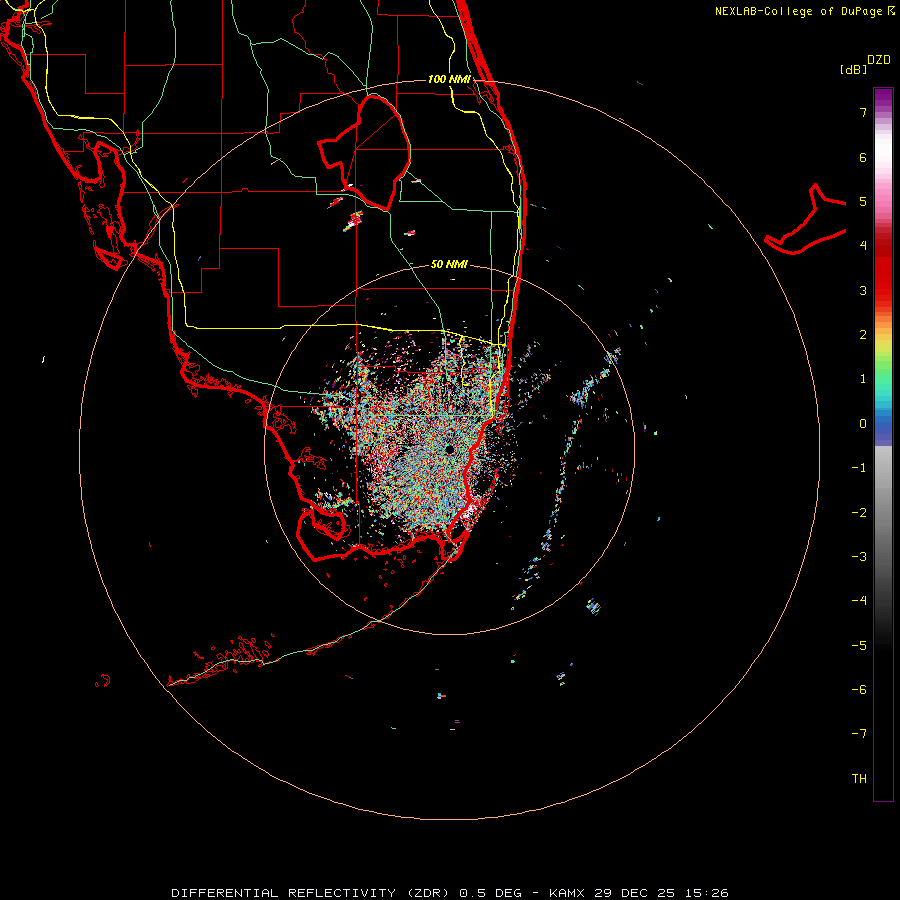Click the red 3 to 4 dB segment of the color bar
Image resolution: width=900 pixels, height=900 pixels.
(883, 268)
